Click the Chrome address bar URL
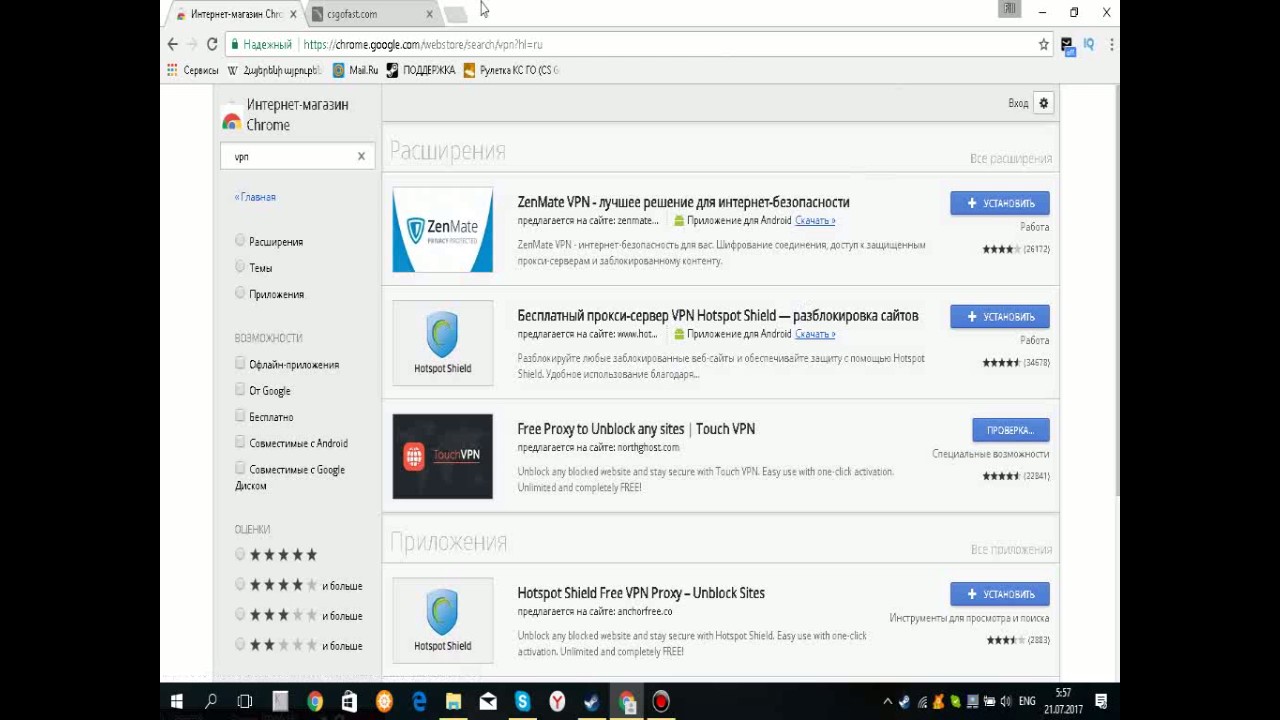 coord(422,44)
